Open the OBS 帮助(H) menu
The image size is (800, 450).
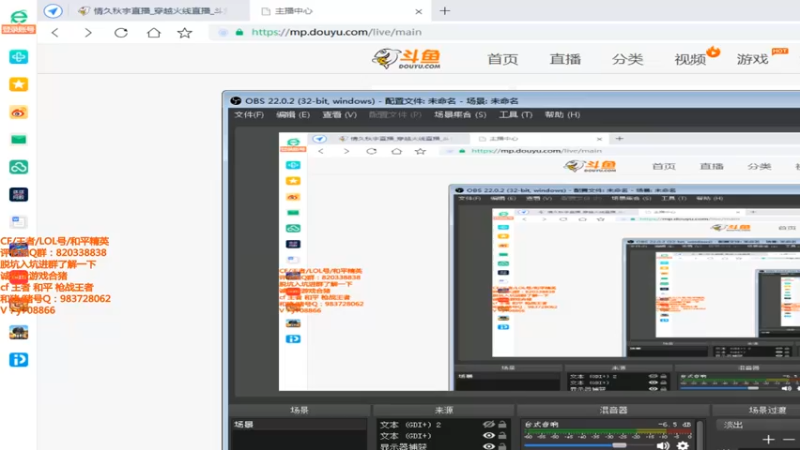(562, 114)
